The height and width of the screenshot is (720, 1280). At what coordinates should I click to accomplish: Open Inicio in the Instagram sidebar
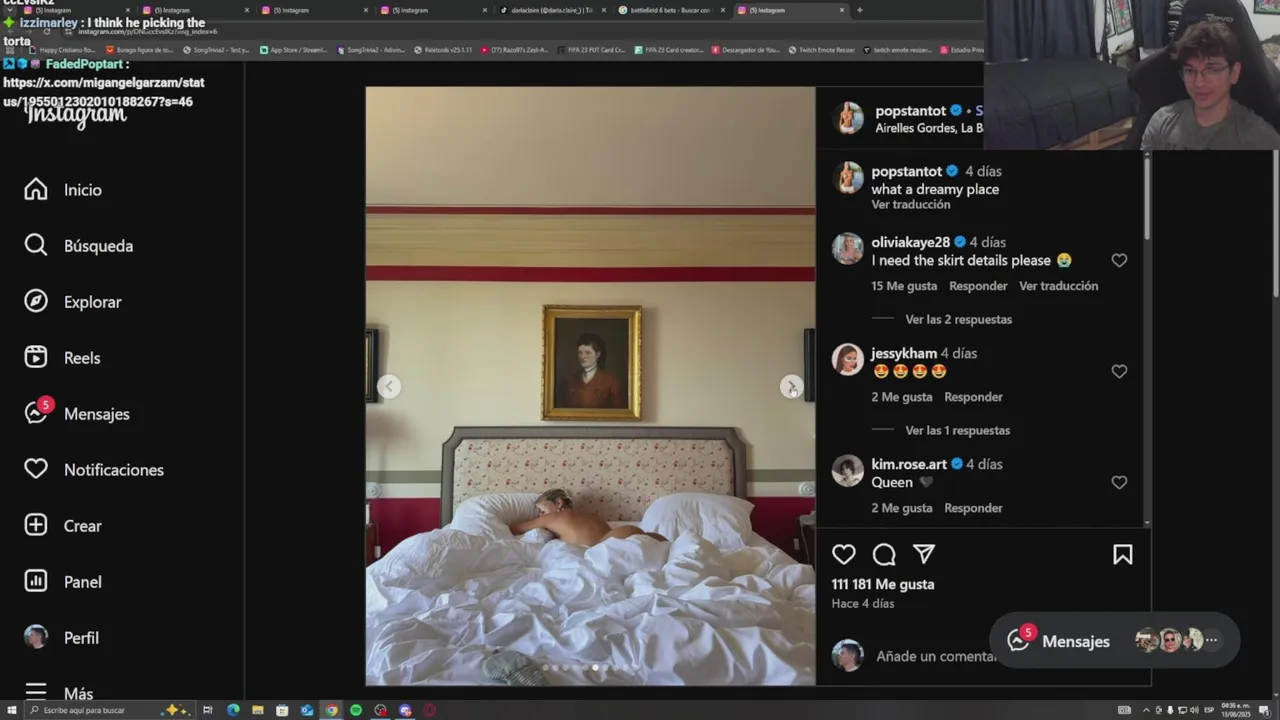coord(64,190)
